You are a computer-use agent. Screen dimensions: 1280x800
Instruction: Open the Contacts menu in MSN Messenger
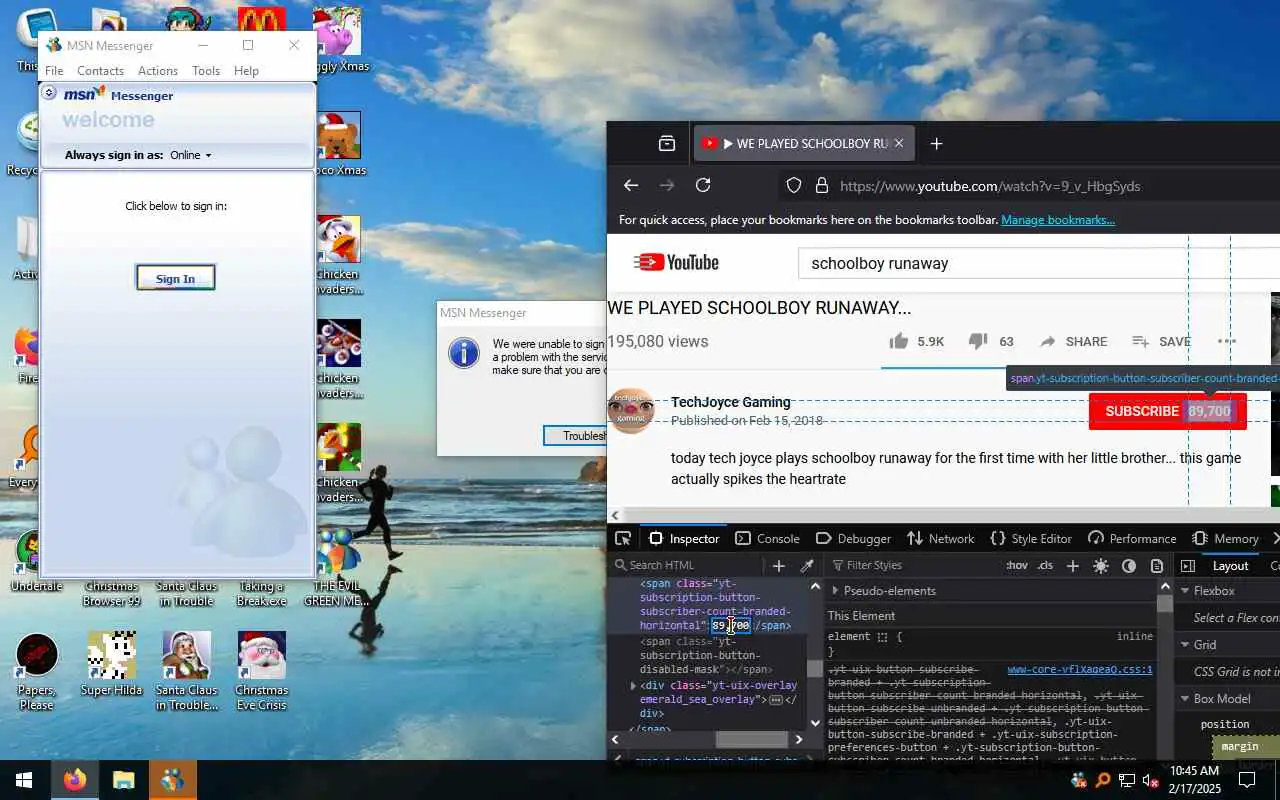pos(100,71)
